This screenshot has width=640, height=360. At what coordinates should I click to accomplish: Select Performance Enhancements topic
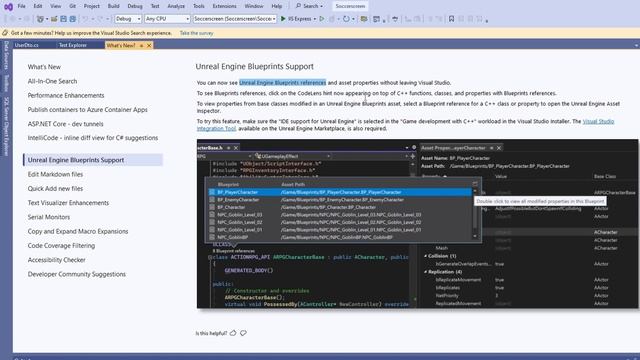click(x=66, y=96)
